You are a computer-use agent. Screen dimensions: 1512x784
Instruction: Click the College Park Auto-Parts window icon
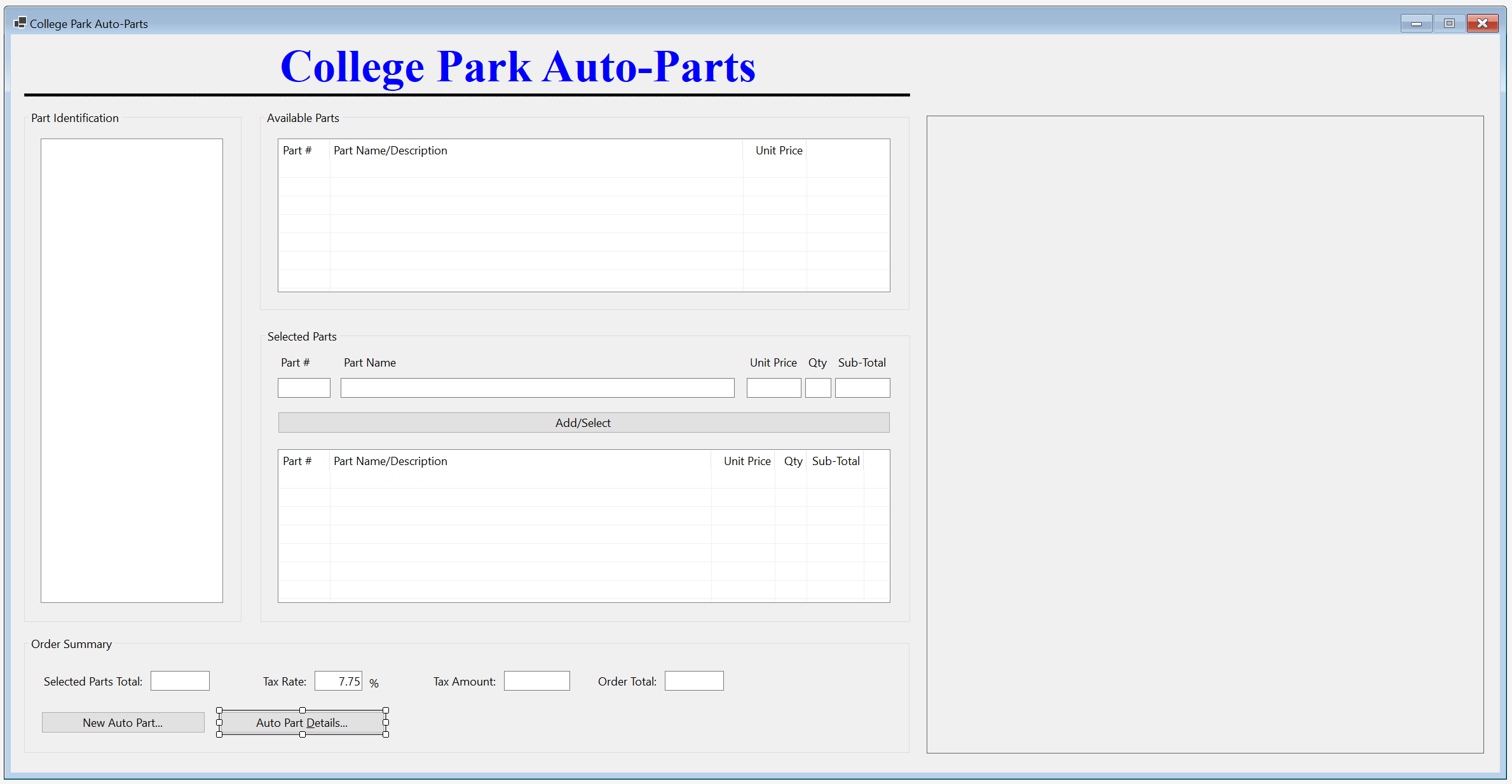coord(20,24)
